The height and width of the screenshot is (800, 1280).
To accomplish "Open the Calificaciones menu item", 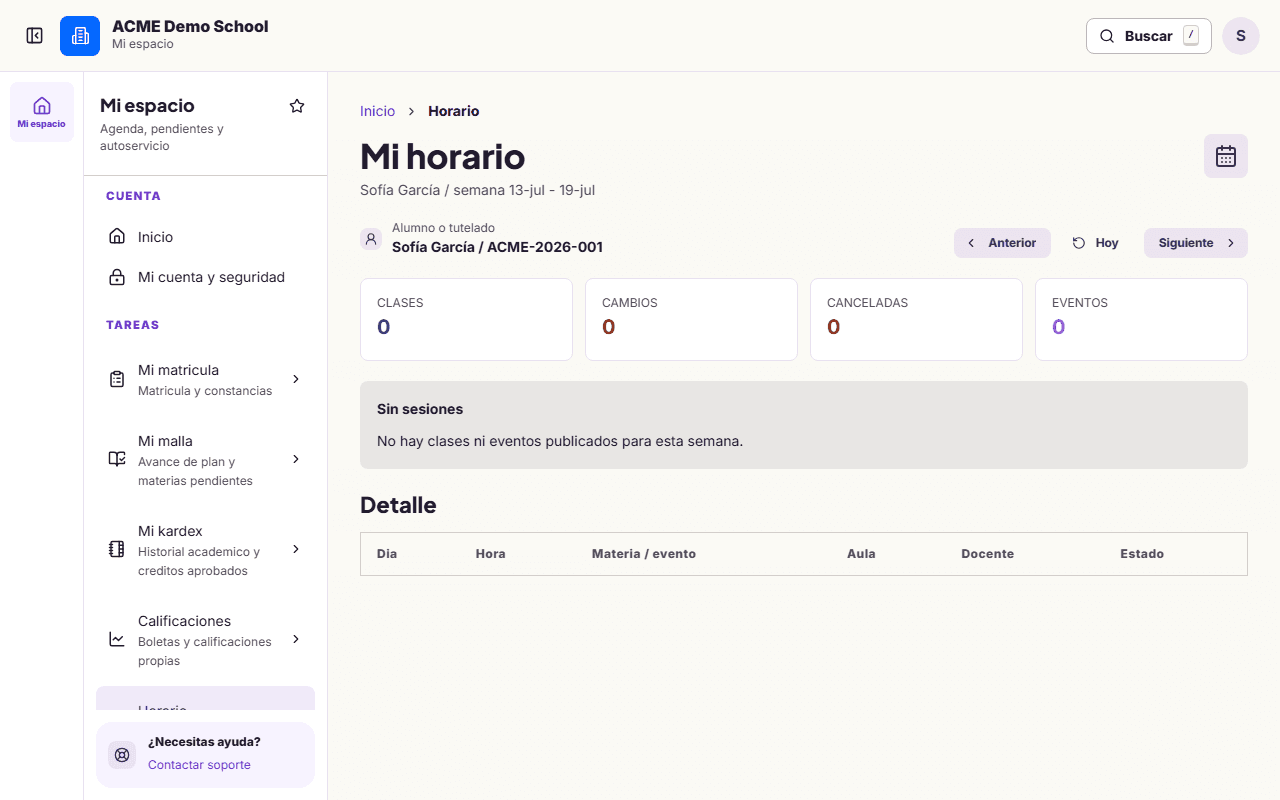I will (205, 640).
